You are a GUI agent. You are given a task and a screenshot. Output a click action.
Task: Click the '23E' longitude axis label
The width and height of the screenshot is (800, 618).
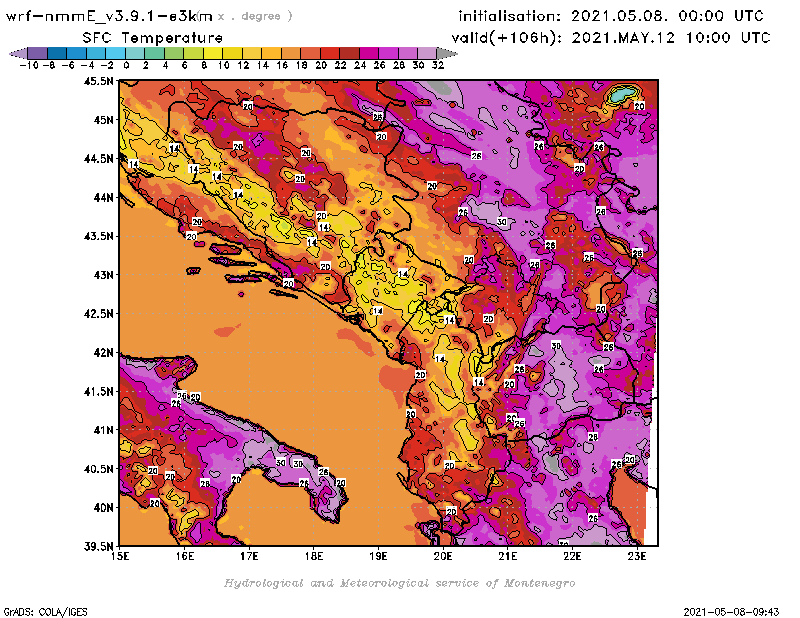(637, 556)
